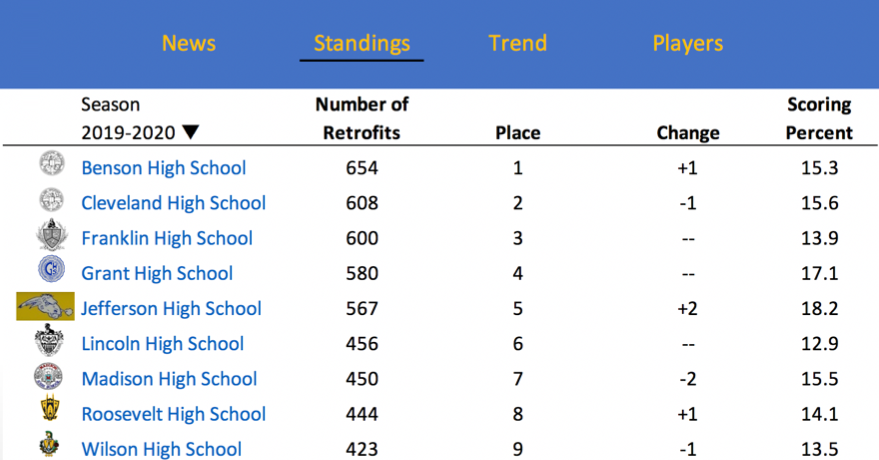
Task: Click the Scoring Percent column header
Action: click(x=819, y=118)
